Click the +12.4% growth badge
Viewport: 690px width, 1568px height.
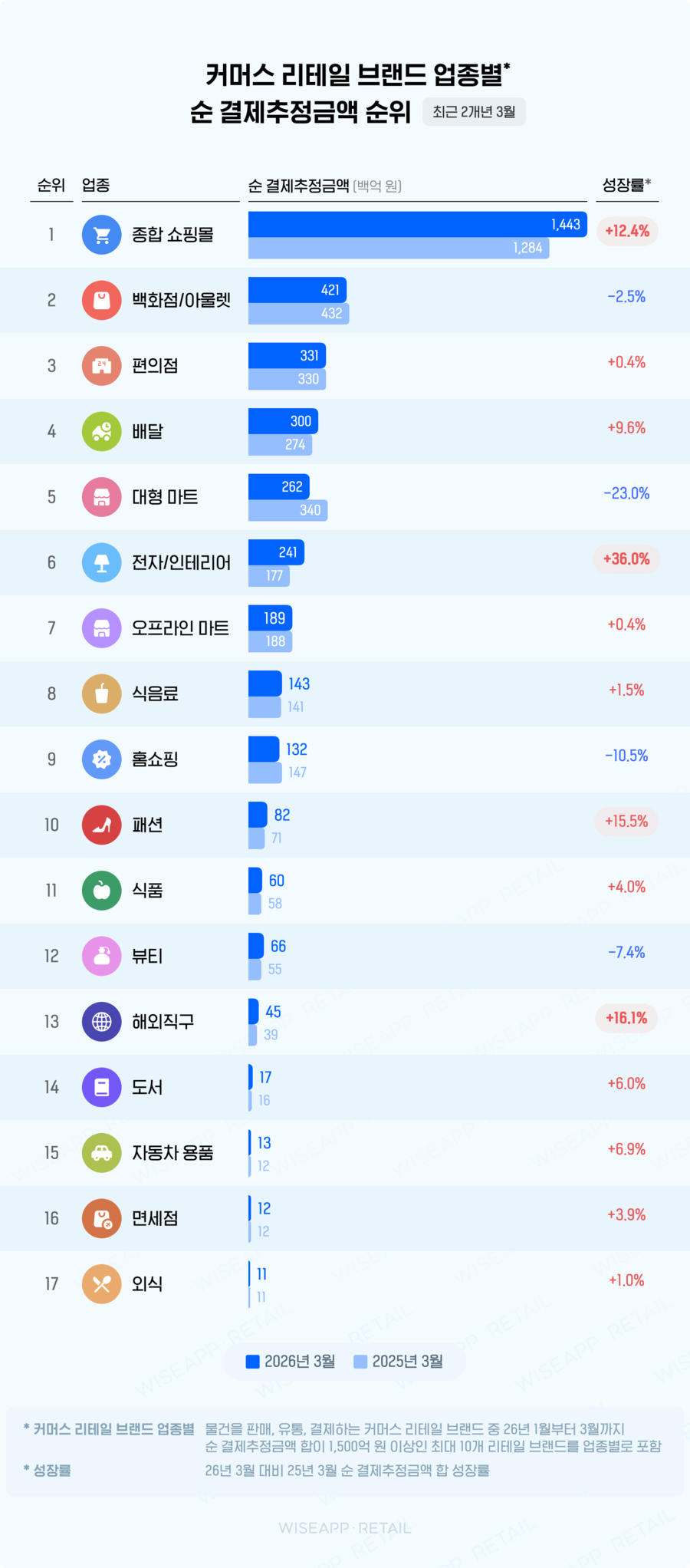627,232
